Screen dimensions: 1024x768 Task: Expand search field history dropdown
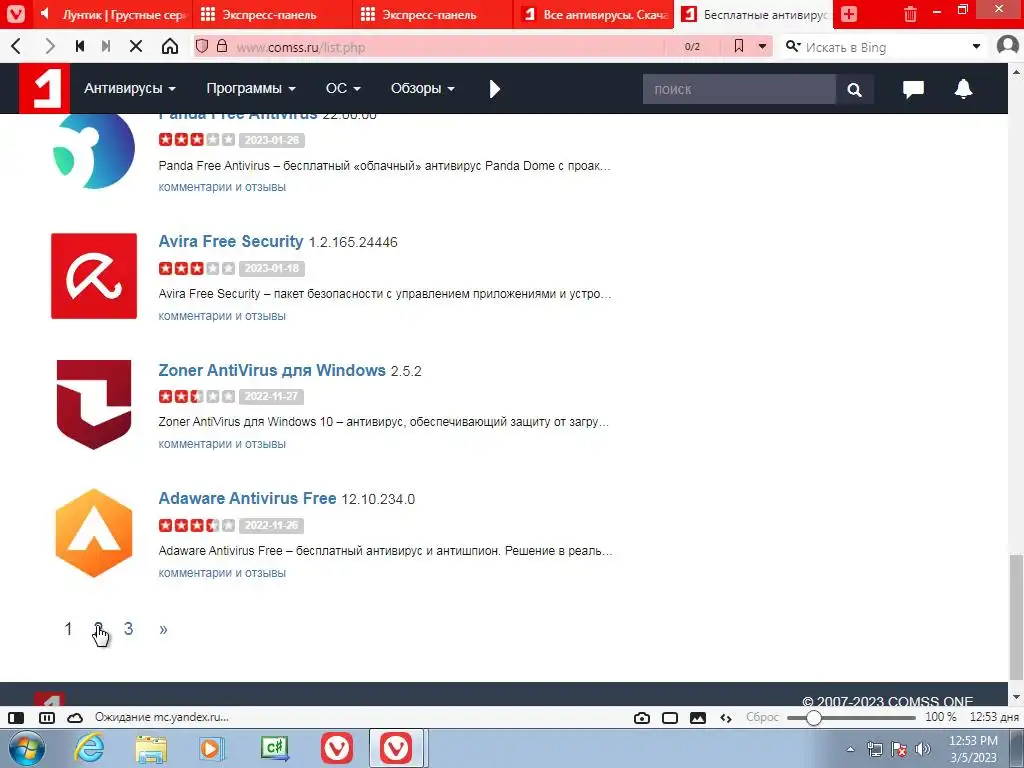[x=976, y=46]
